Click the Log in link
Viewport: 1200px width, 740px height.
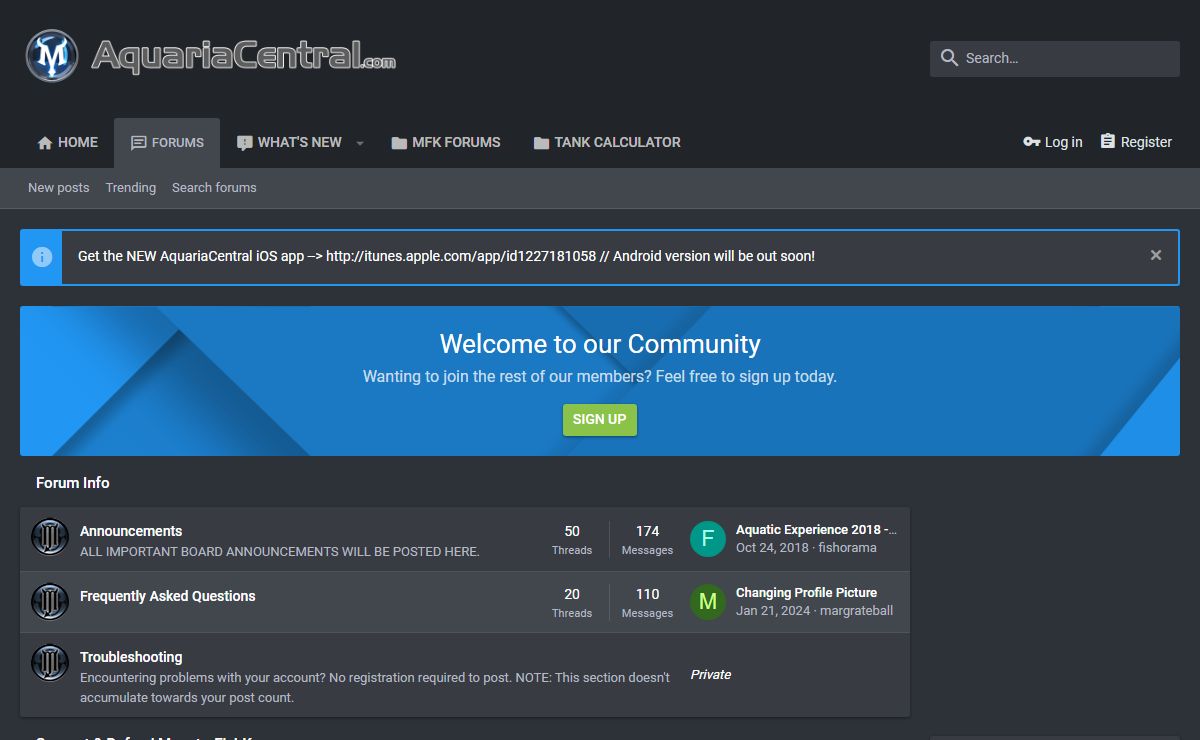[x=1053, y=142]
